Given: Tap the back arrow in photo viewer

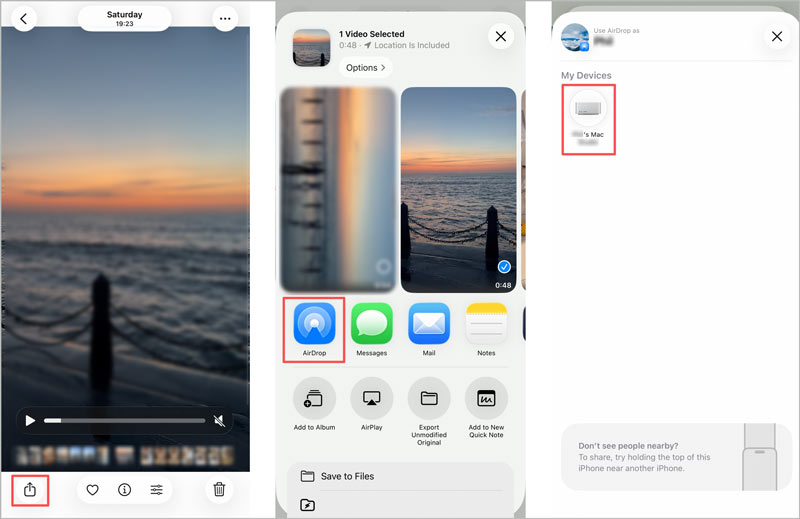Looking at the screenshot, I should click(x=23, y=19).
